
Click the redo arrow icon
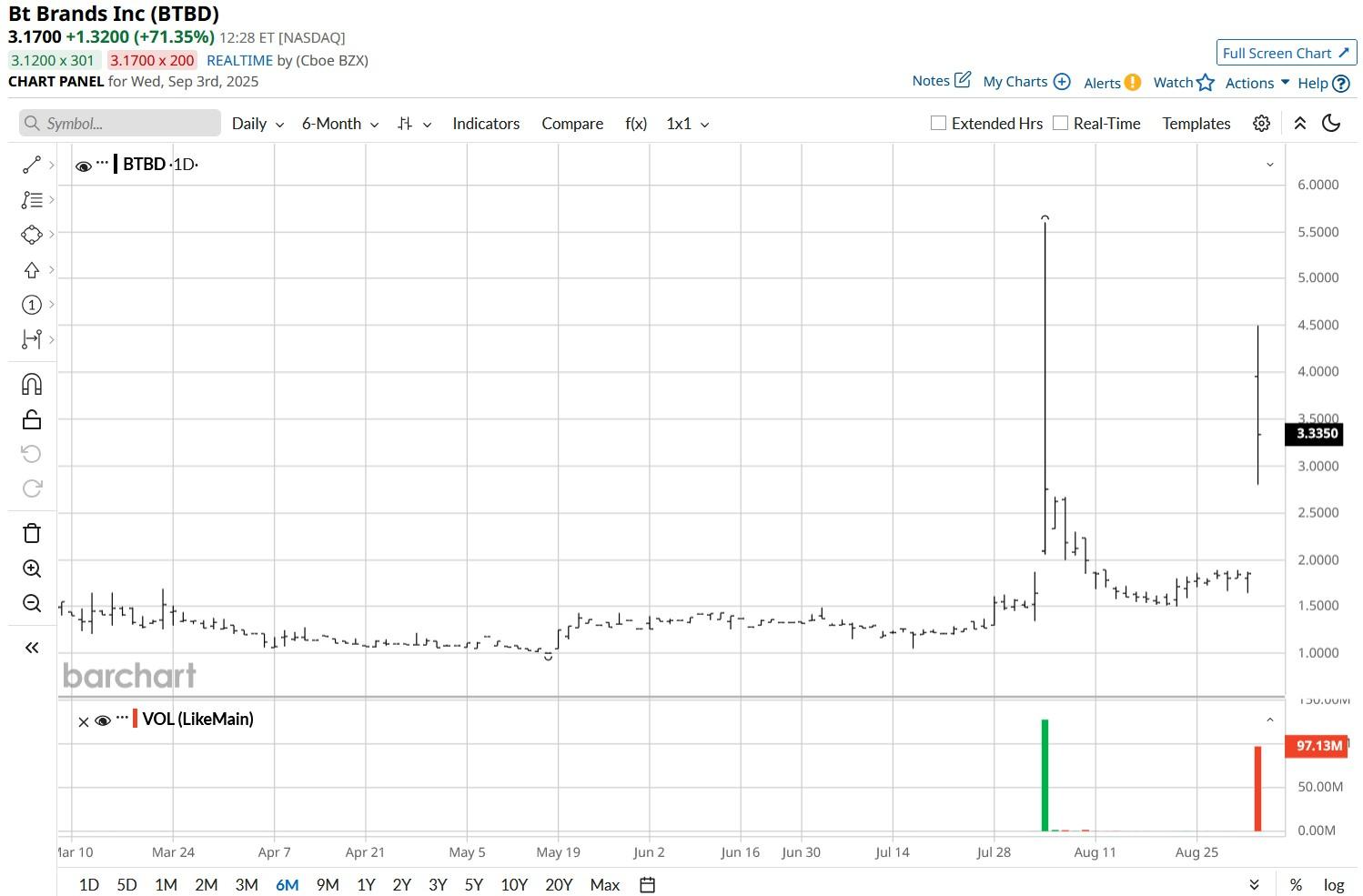(31, 488)
